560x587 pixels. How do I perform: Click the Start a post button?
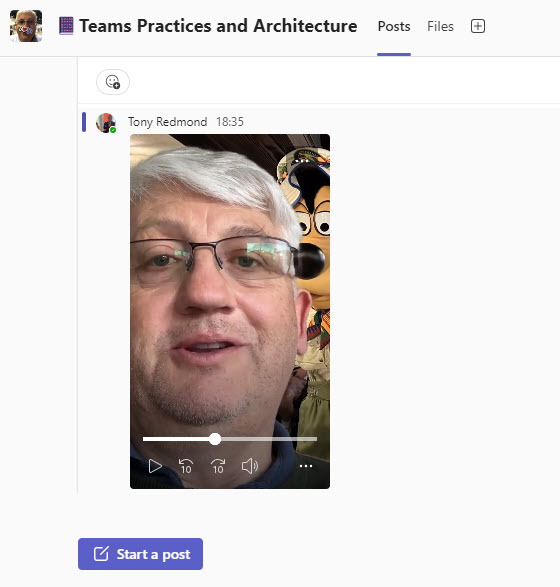tap(140, 554)
